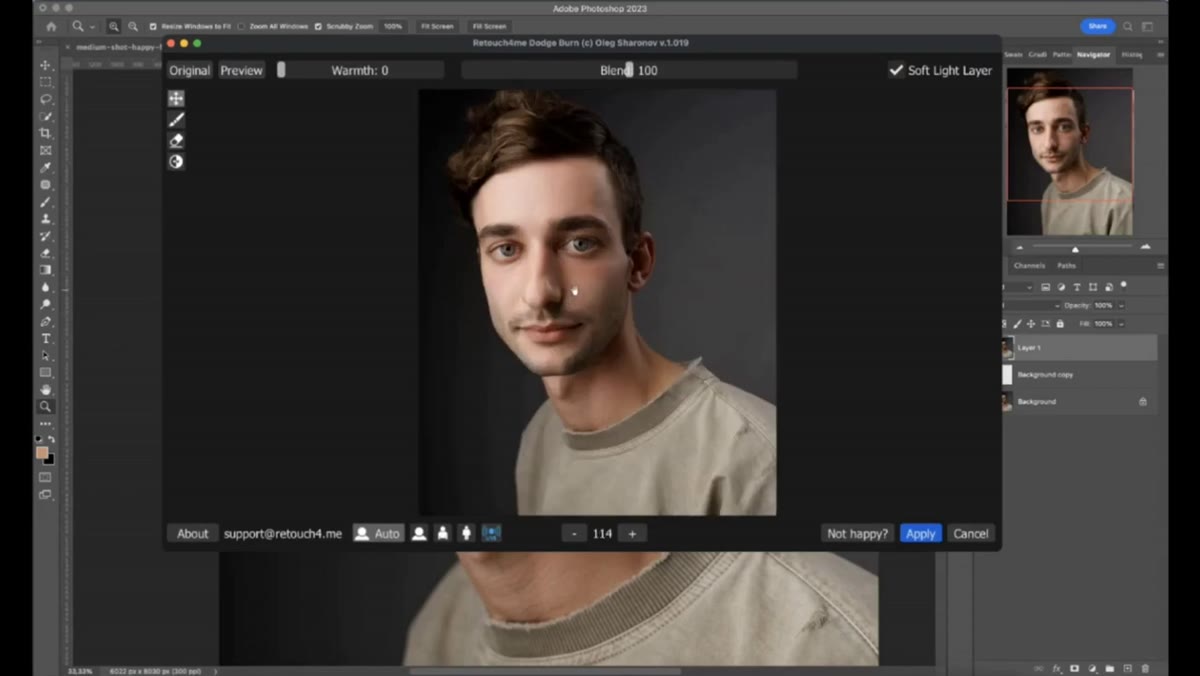Open the Layers panel menu
The image size is (1200, 676).
1161,266
